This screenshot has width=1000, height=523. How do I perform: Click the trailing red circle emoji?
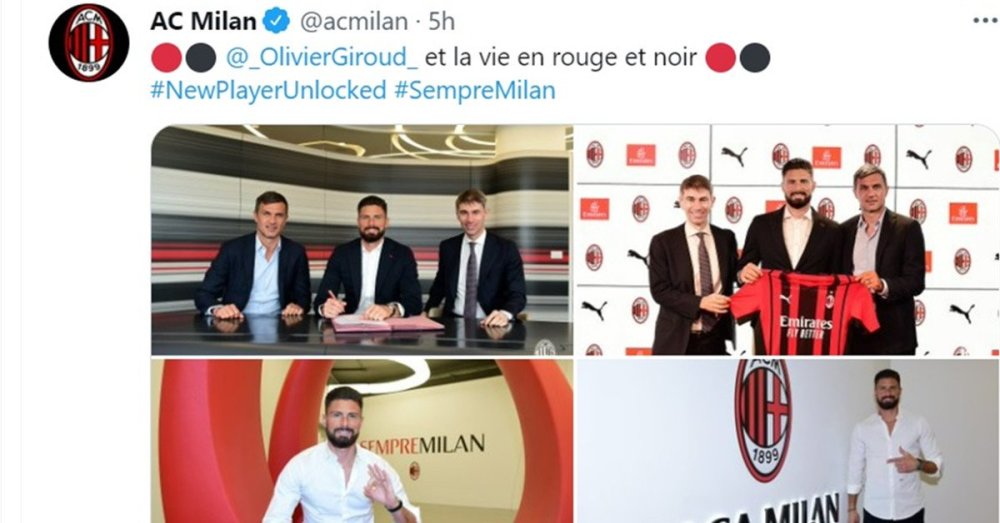[721, 58]
